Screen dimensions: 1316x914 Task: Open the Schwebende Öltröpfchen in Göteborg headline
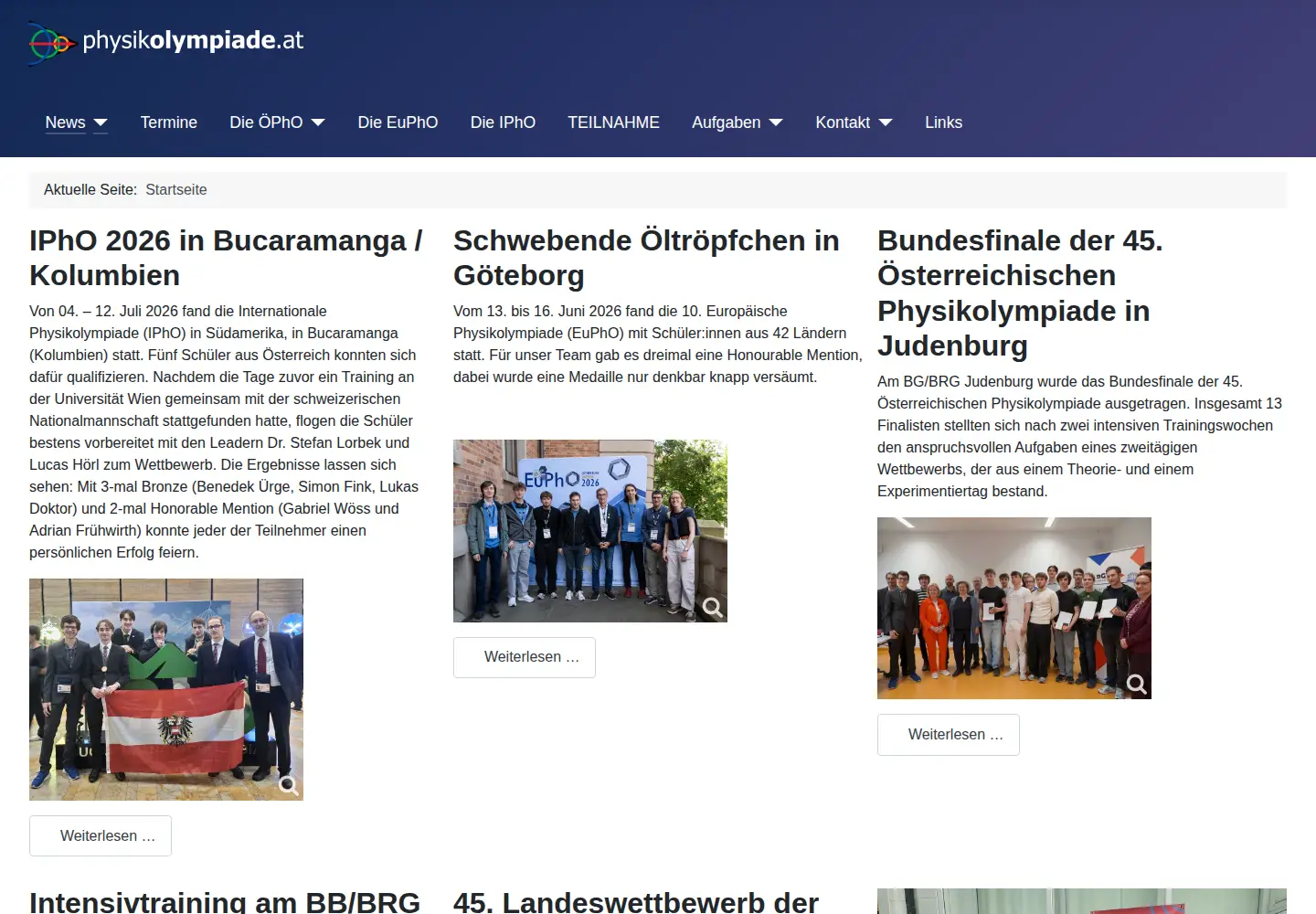pos(646,258)
